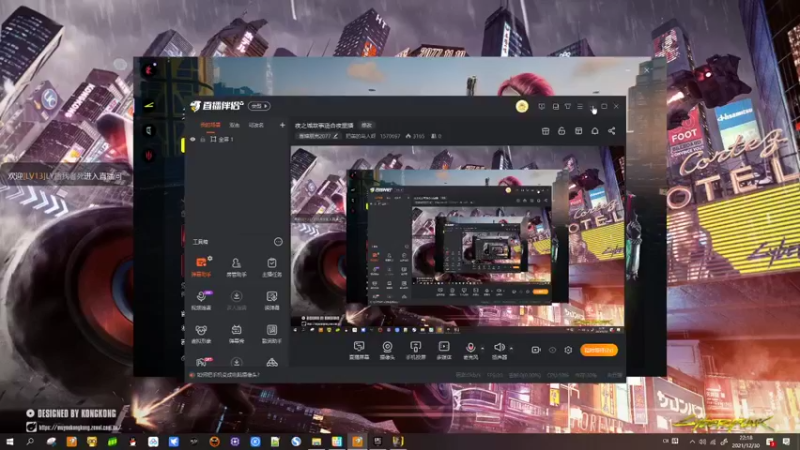Screen dimensions: 800x450
Task: Add a multimedia source
Action: point(444,350)
